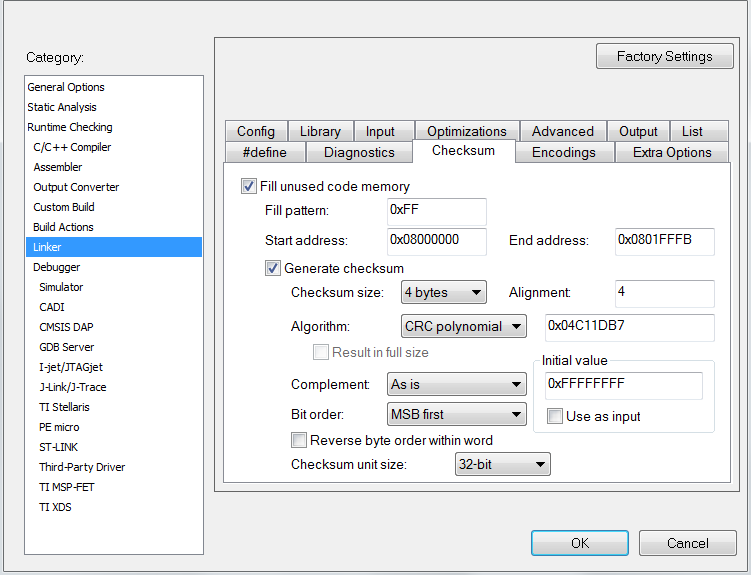Click the Initial value input field

[x=624, y=385]
